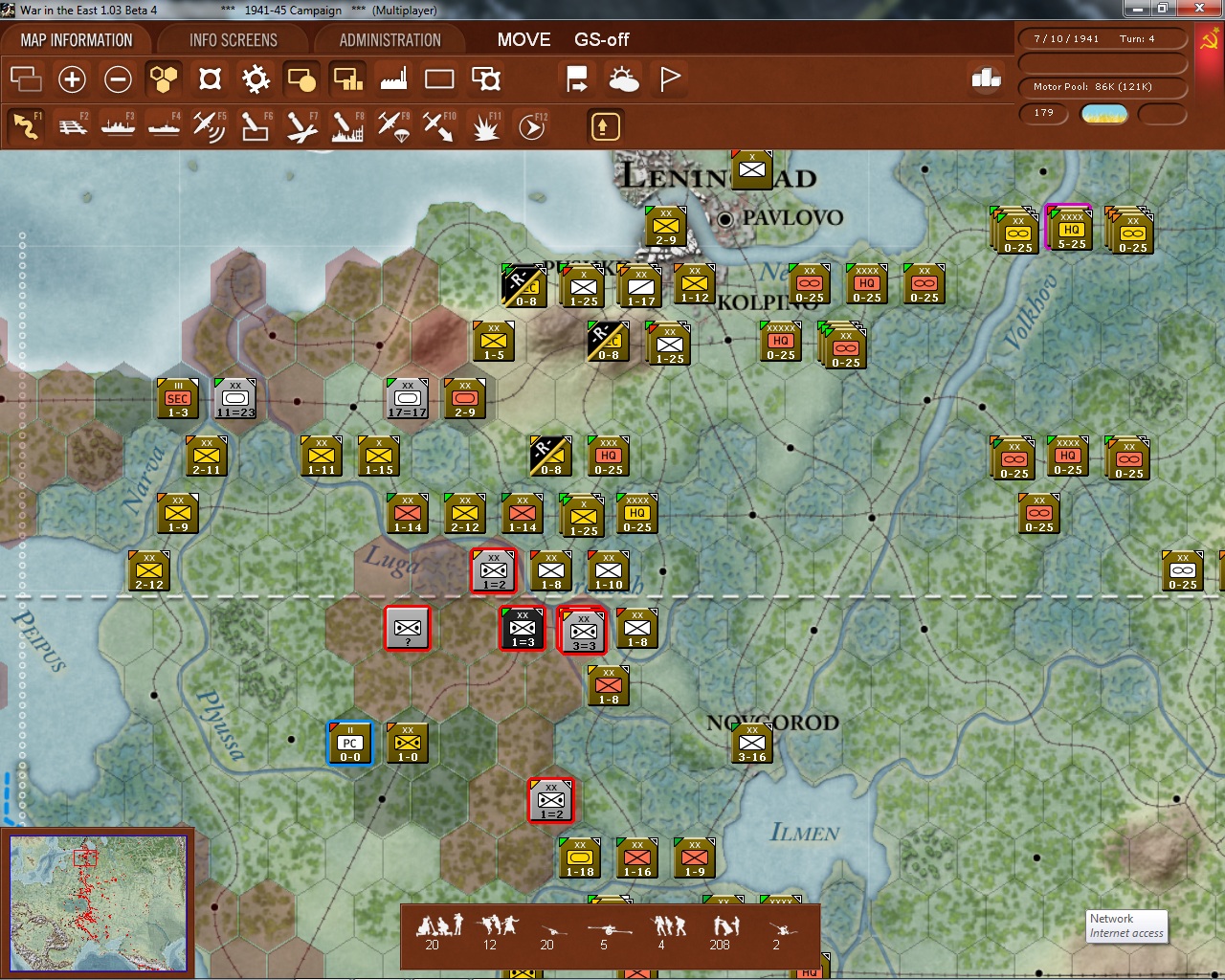The width and height of the screenshot is (1225, 980).
Task: Toggle the rectangle-with-bars map overlay
Action: (347, 78)
